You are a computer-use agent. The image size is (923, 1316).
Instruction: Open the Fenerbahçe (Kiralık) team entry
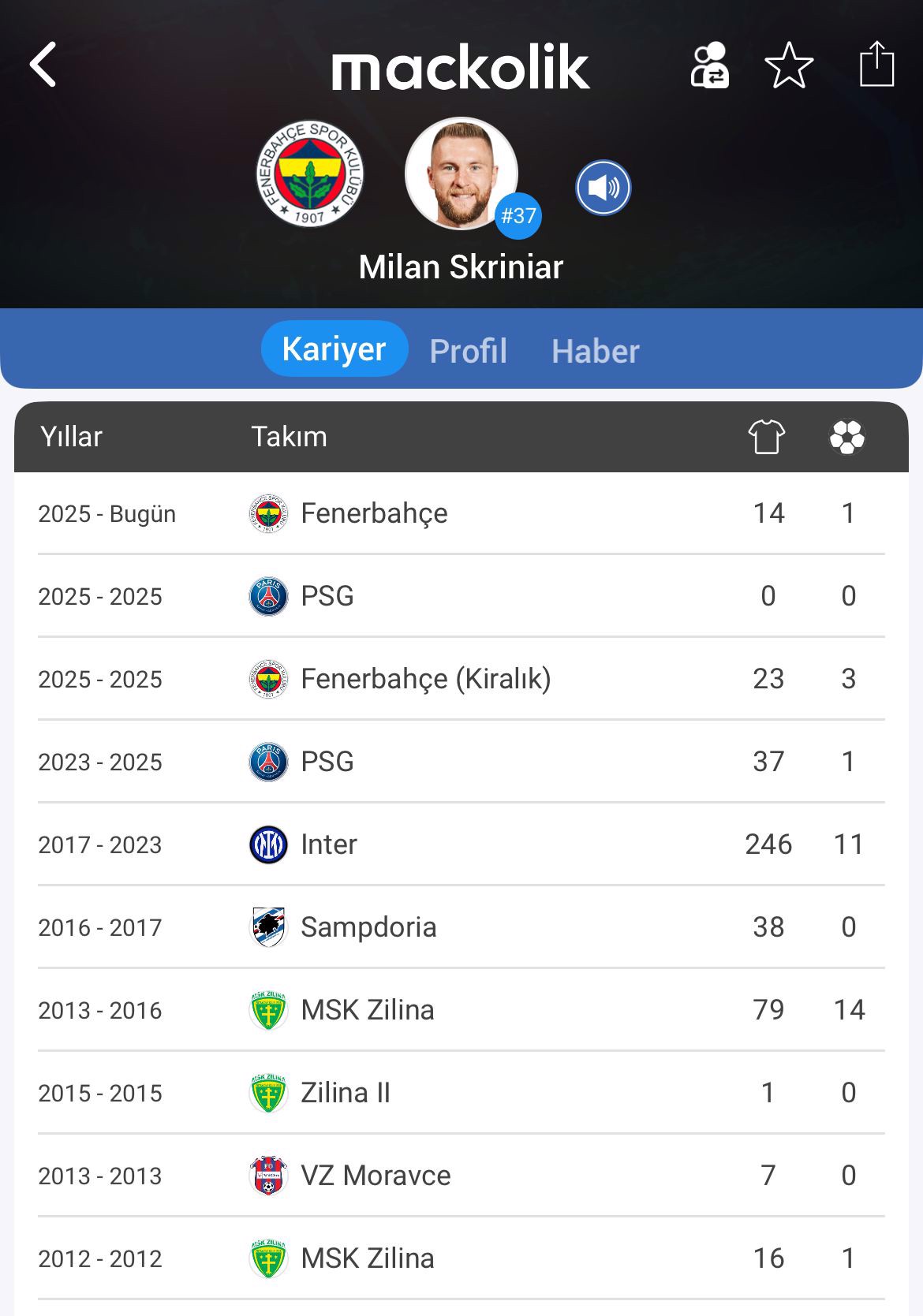point(425,679)
